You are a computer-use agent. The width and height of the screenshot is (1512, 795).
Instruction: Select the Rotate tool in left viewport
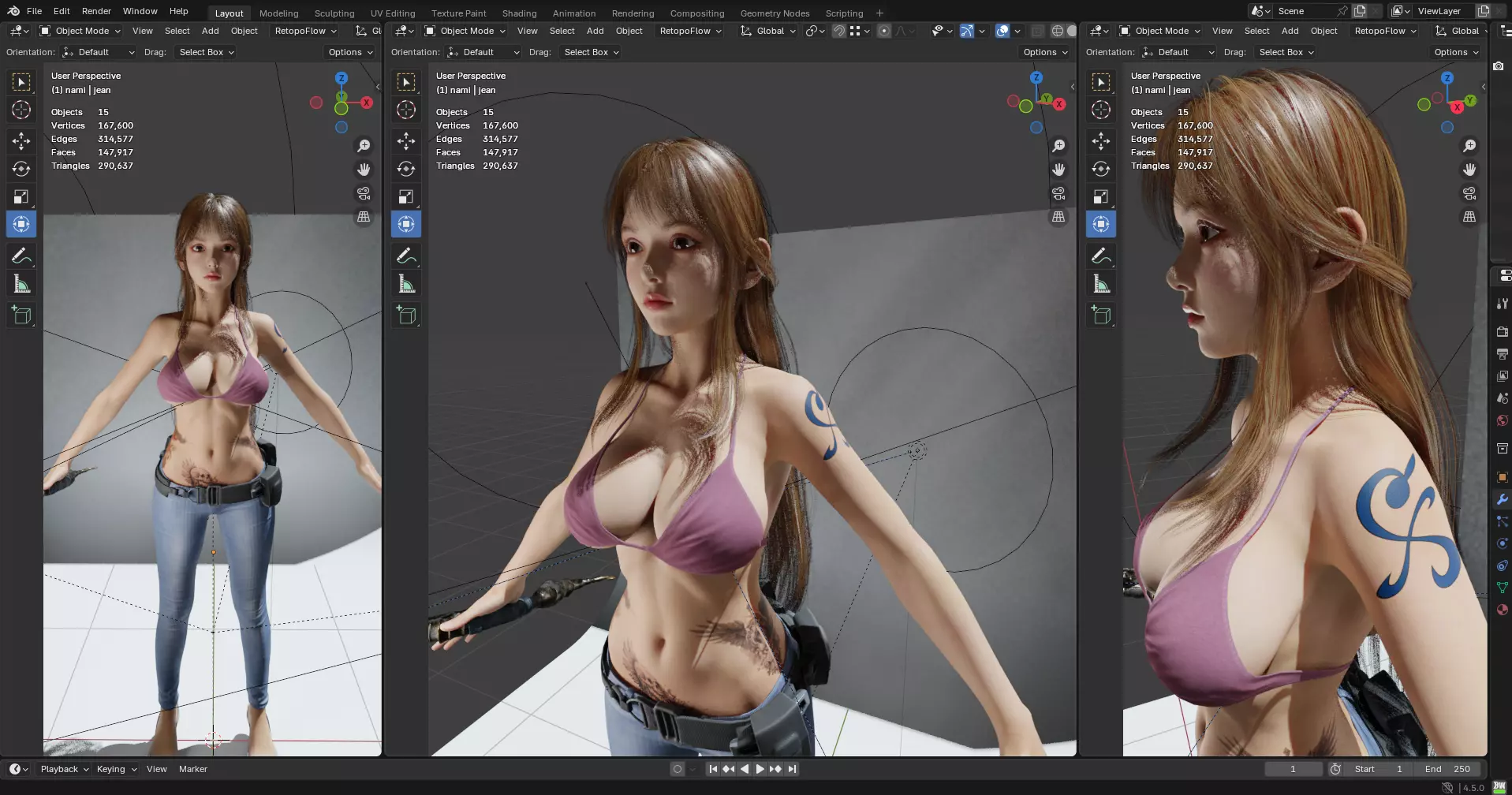point(21,170)
